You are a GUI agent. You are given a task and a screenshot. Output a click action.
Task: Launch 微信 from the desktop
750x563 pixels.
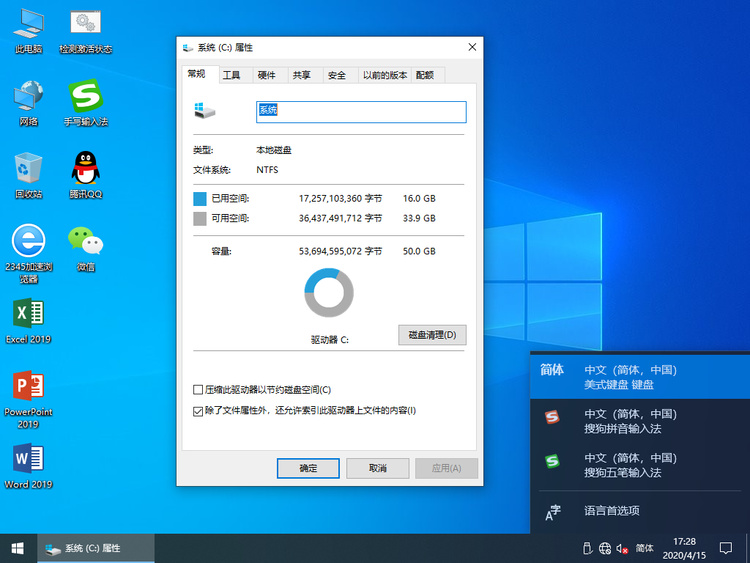click(x=86, y=243)
